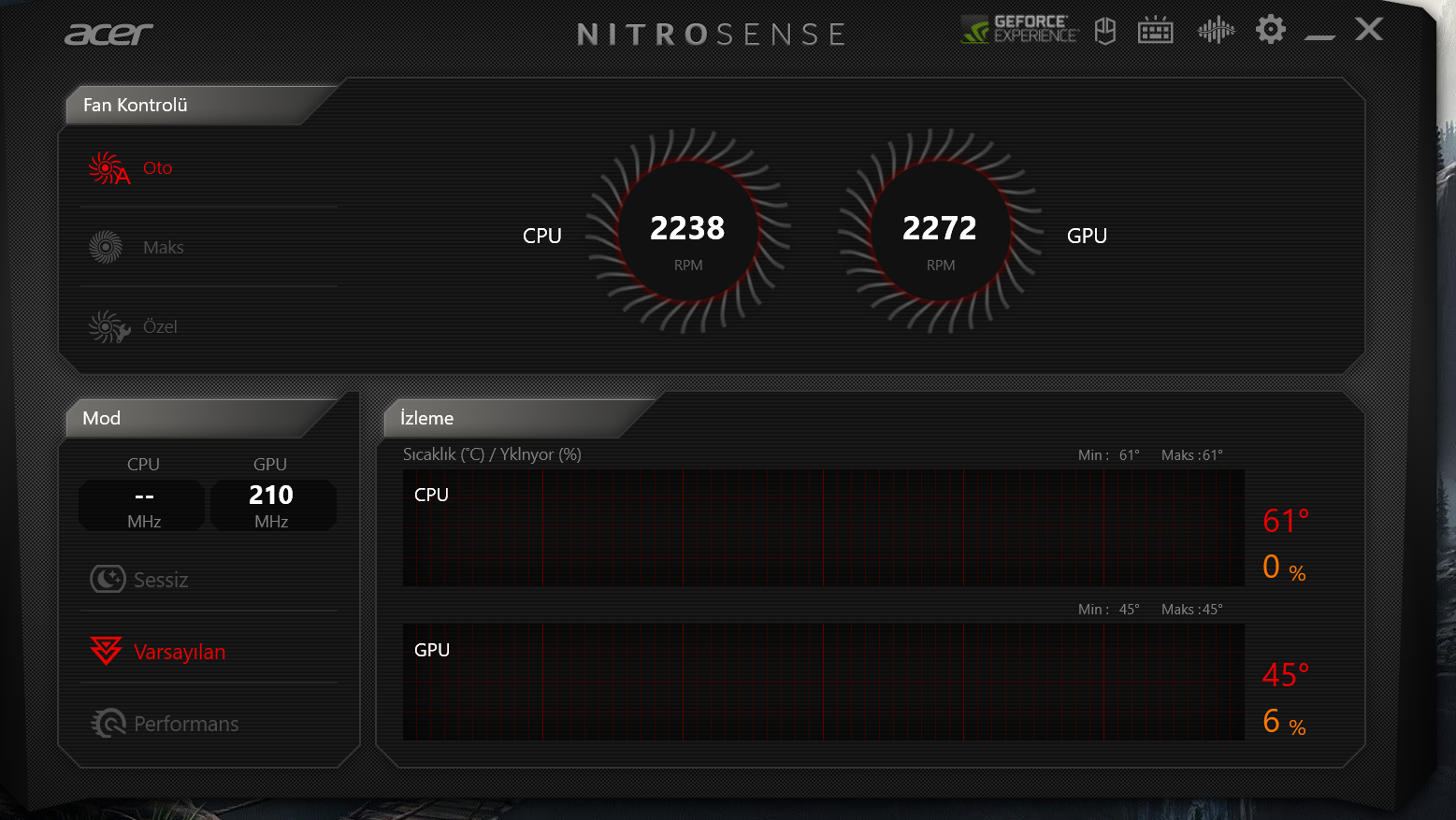Select Oto fan mode label
This screenshot has width=1456, height=820.
pos(158,168)
